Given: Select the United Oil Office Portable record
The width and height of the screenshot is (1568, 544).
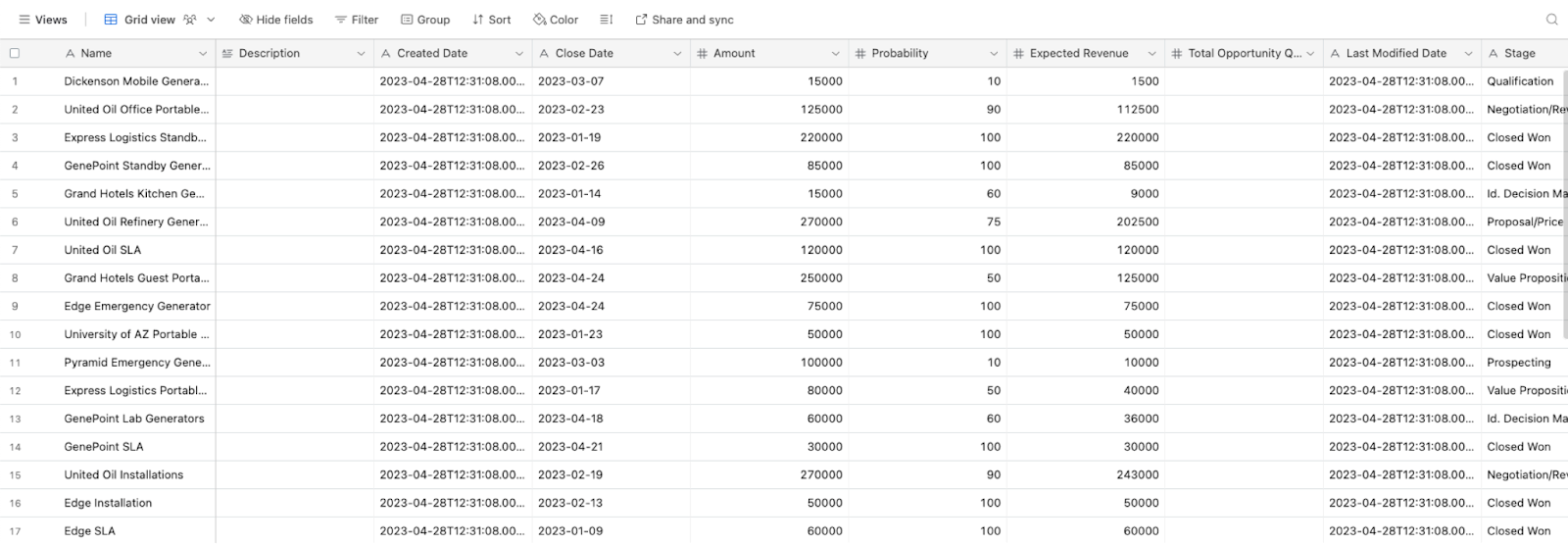Looking at the screenshot, I should pos(136,110).
